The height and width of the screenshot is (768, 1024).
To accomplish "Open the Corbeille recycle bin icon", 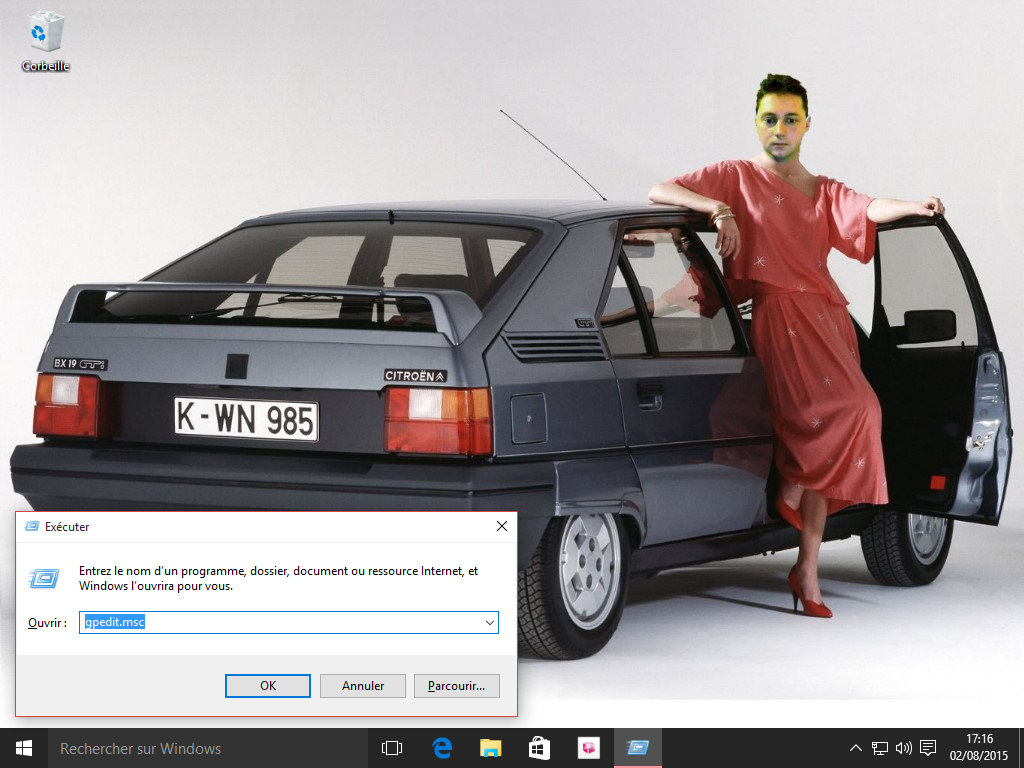I will click(45, 40).
